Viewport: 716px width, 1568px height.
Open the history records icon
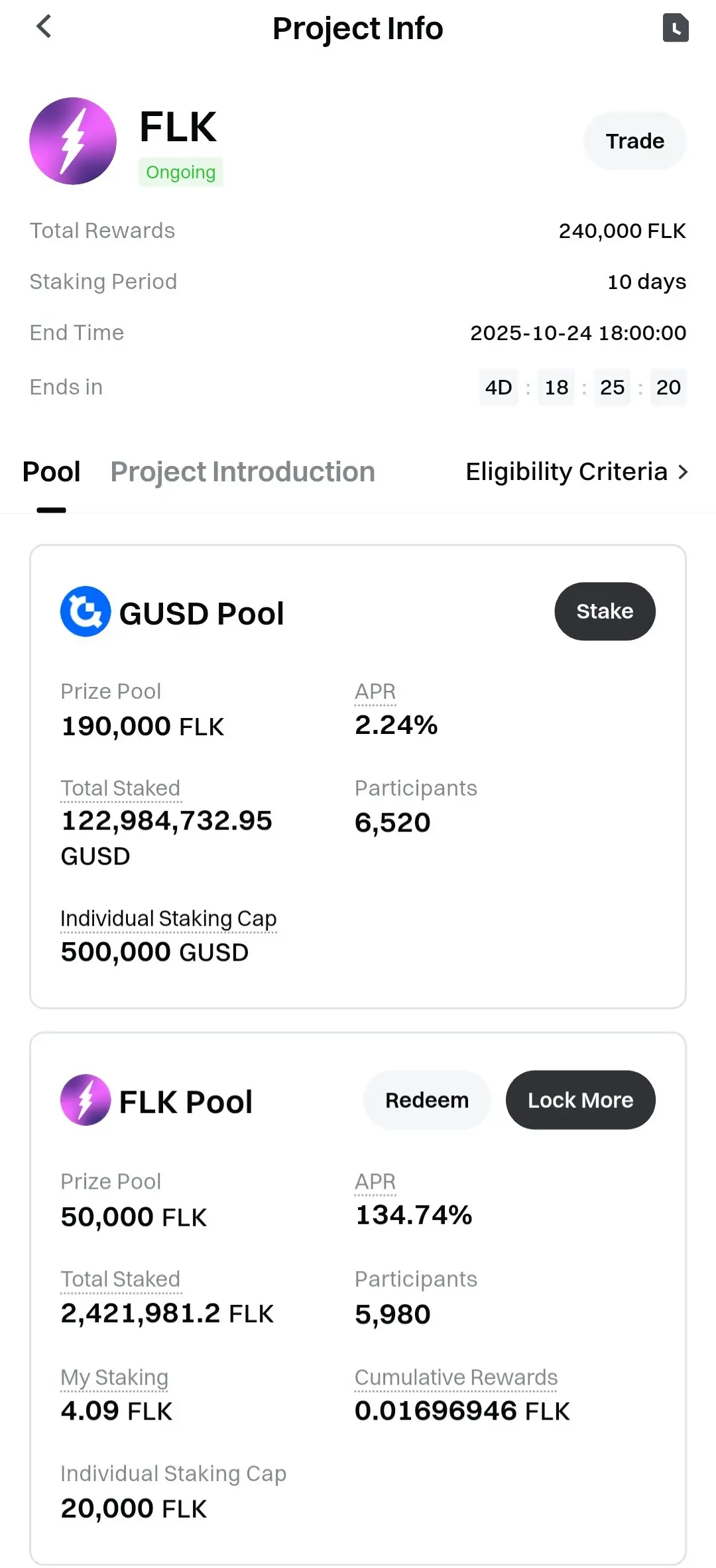(x=676, y=28)
